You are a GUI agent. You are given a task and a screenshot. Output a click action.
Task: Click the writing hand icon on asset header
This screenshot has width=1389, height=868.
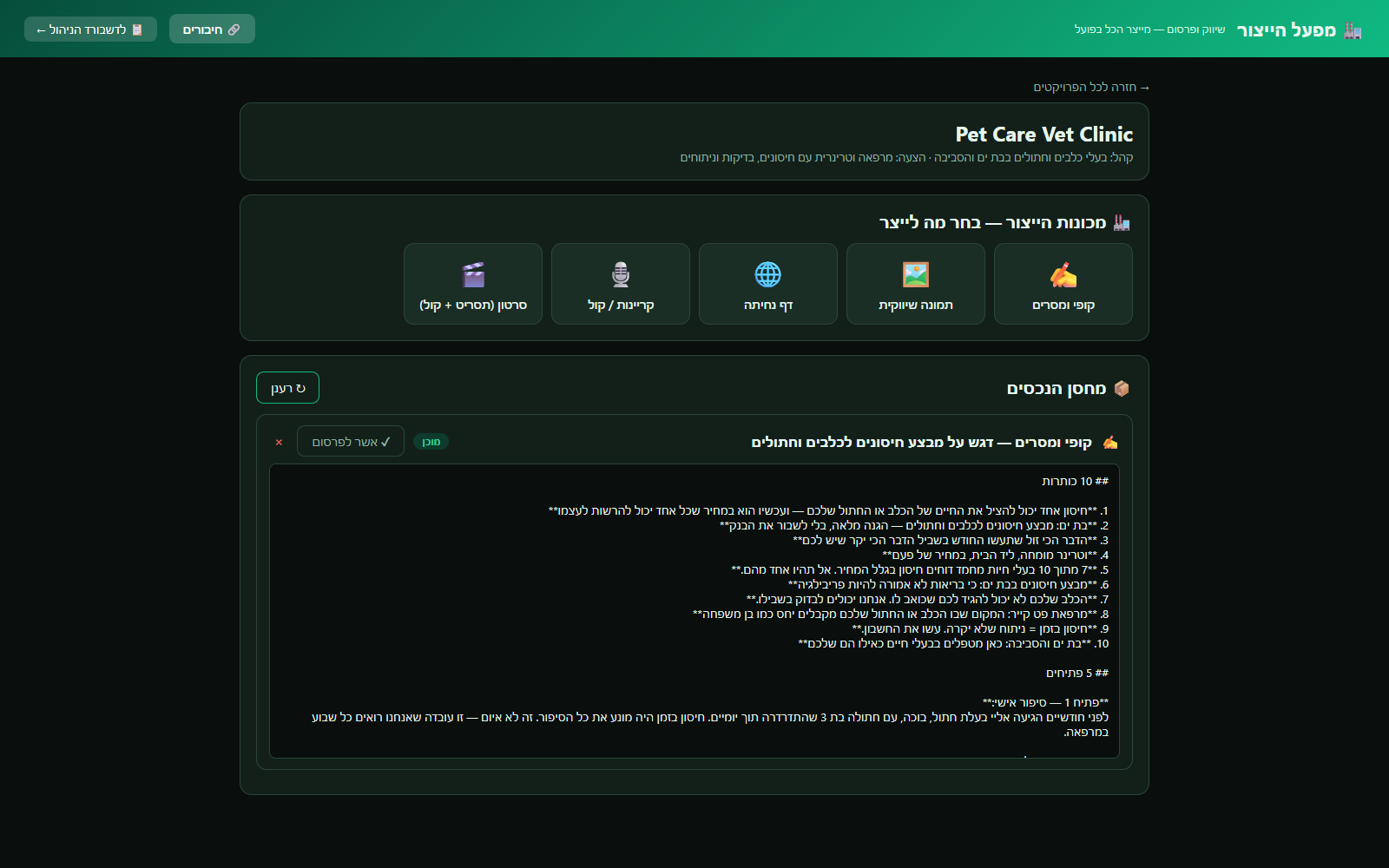[1110, 442]
